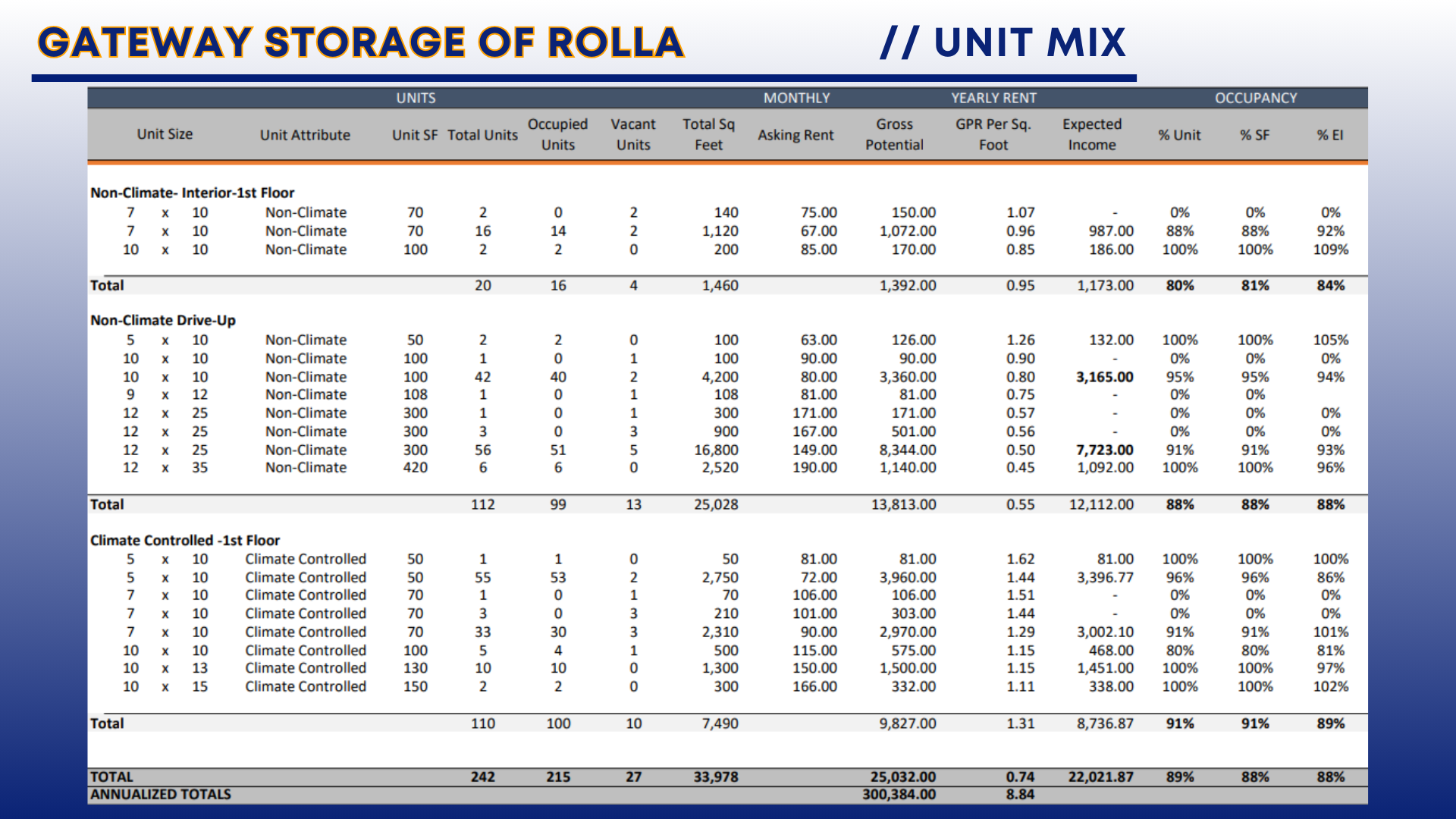
Task: Click the expected income '1,451.00'
Action: (1105, 668)
